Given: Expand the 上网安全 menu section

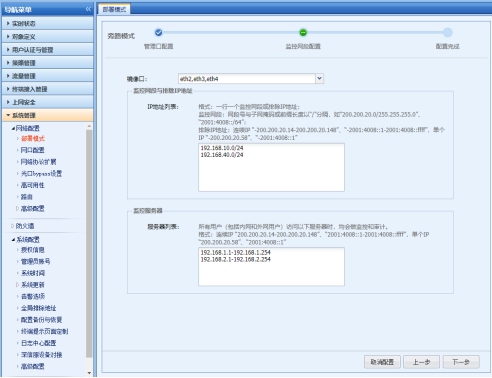Looking at the screenshot, I should click(47, 102).
